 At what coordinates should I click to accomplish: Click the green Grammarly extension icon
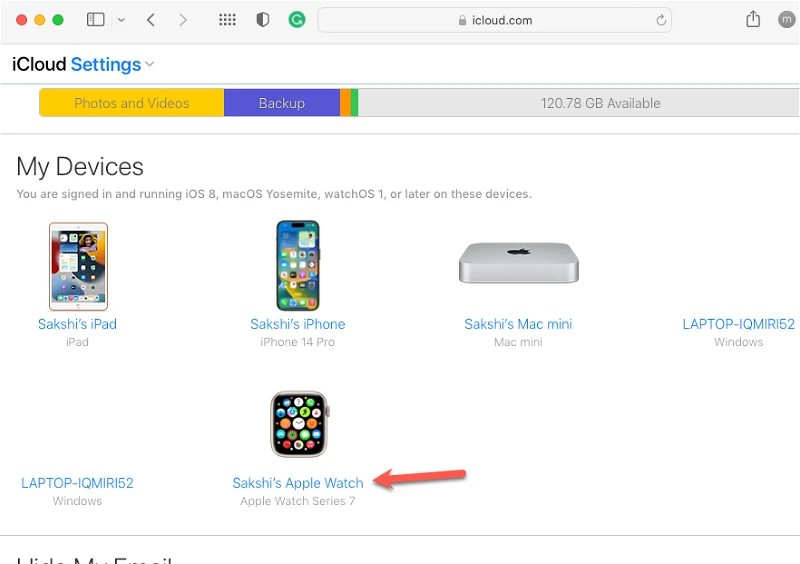coord(296,20)
